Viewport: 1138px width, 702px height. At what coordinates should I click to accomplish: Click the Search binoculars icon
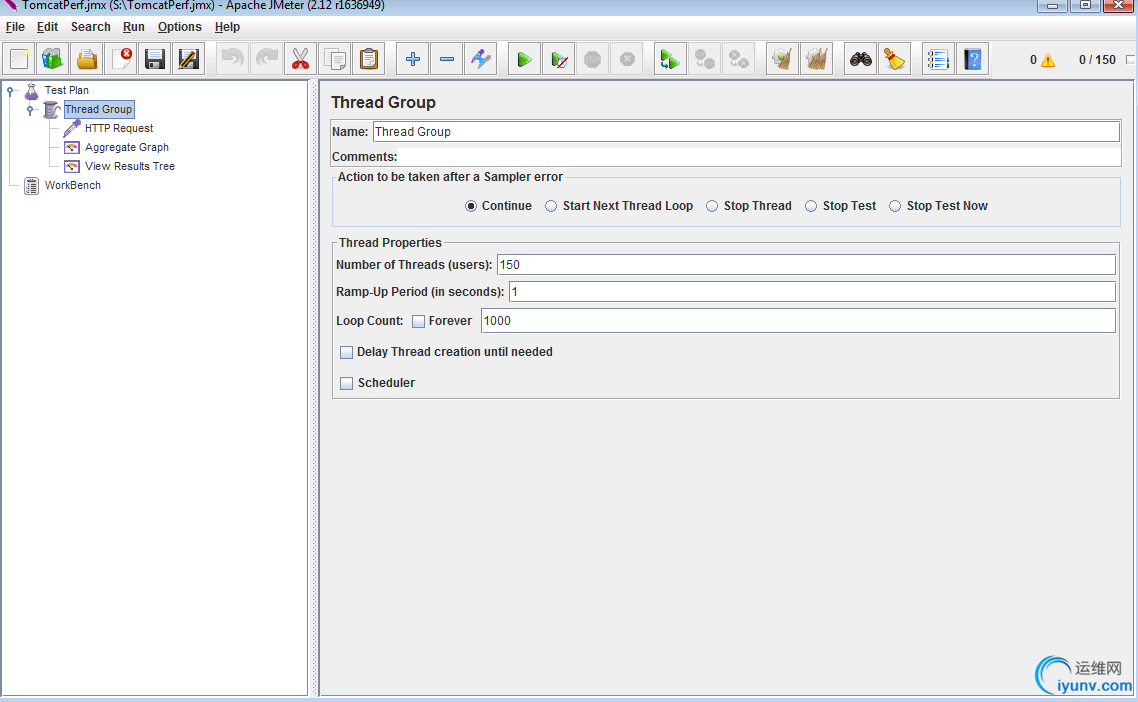pos(860,59)
